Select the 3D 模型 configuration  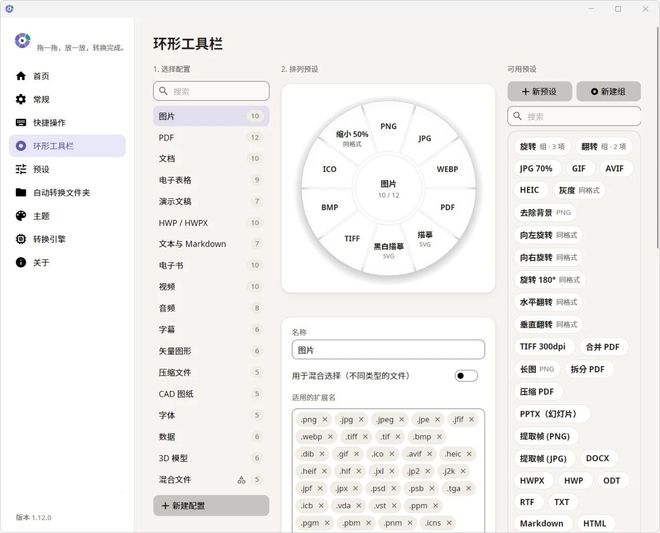(211, 458)
